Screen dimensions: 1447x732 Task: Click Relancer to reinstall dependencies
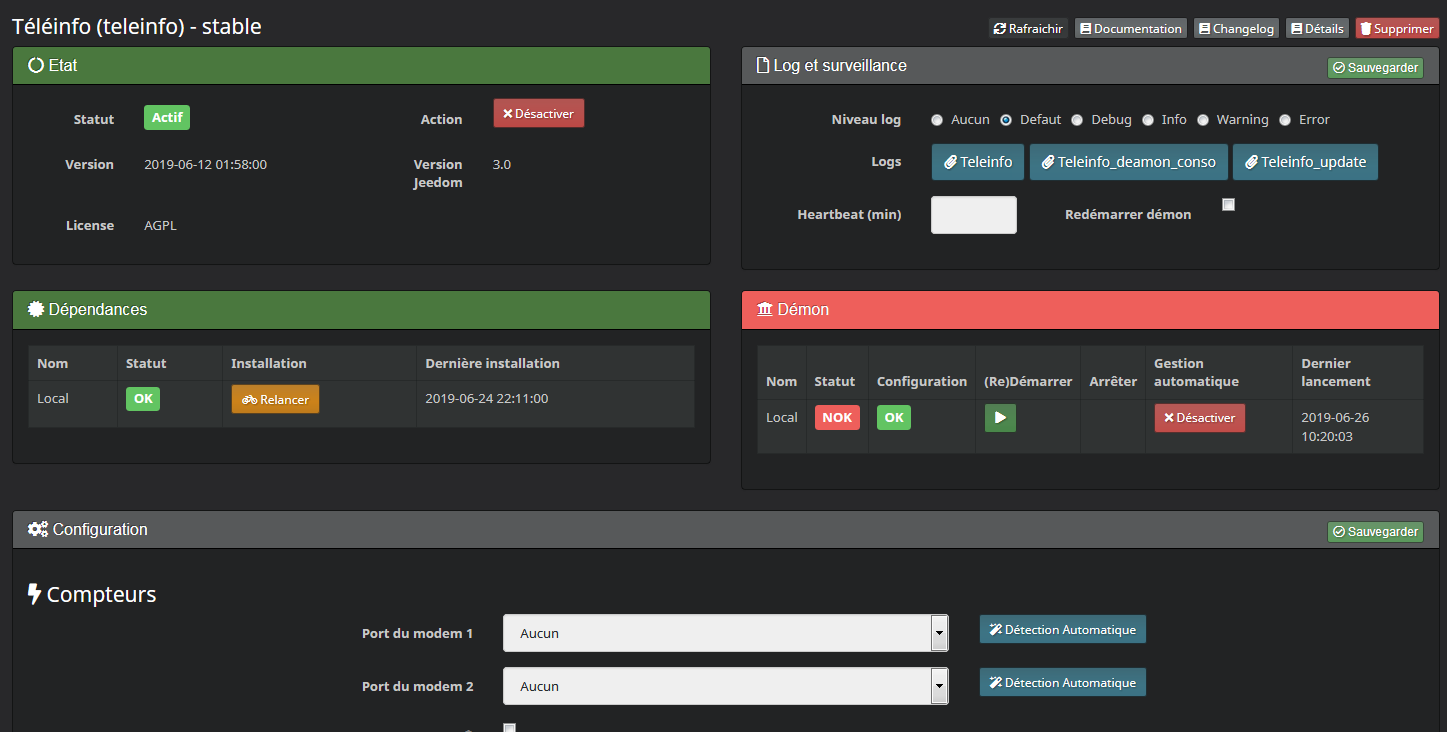coord(275,399)
